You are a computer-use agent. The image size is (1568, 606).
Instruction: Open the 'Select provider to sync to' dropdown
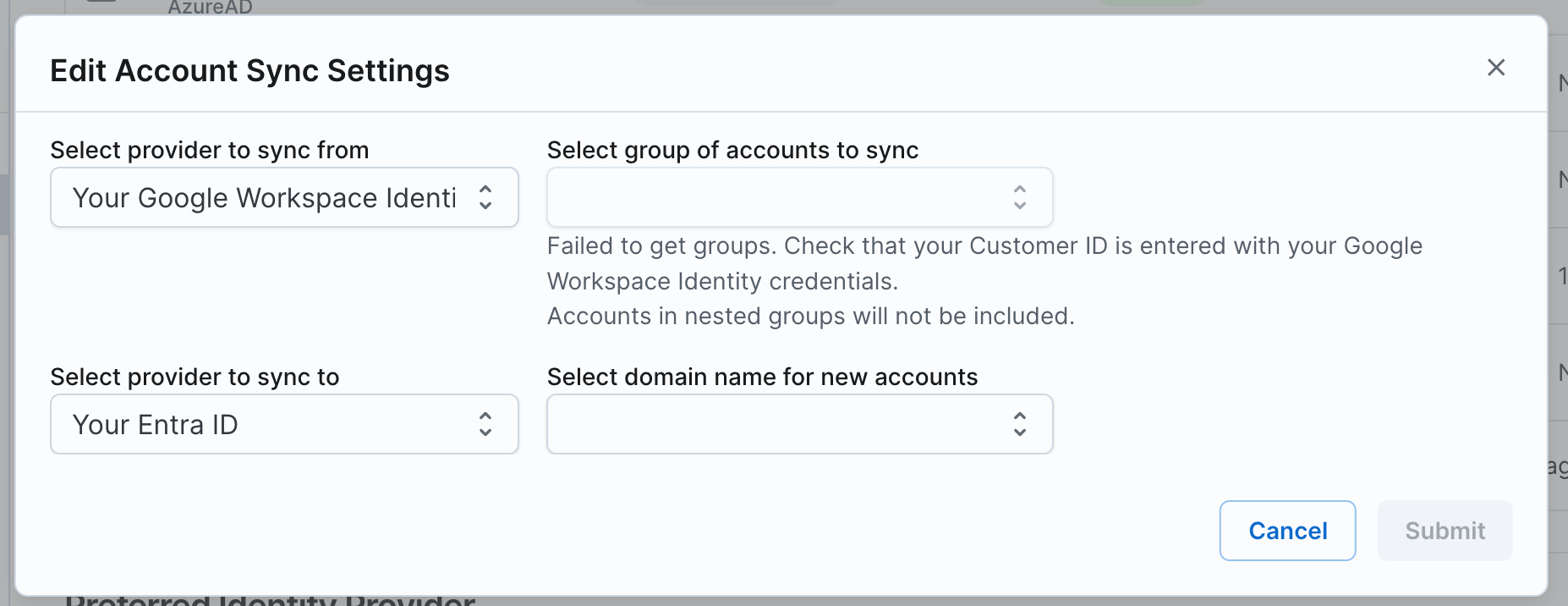click(264, 425)
